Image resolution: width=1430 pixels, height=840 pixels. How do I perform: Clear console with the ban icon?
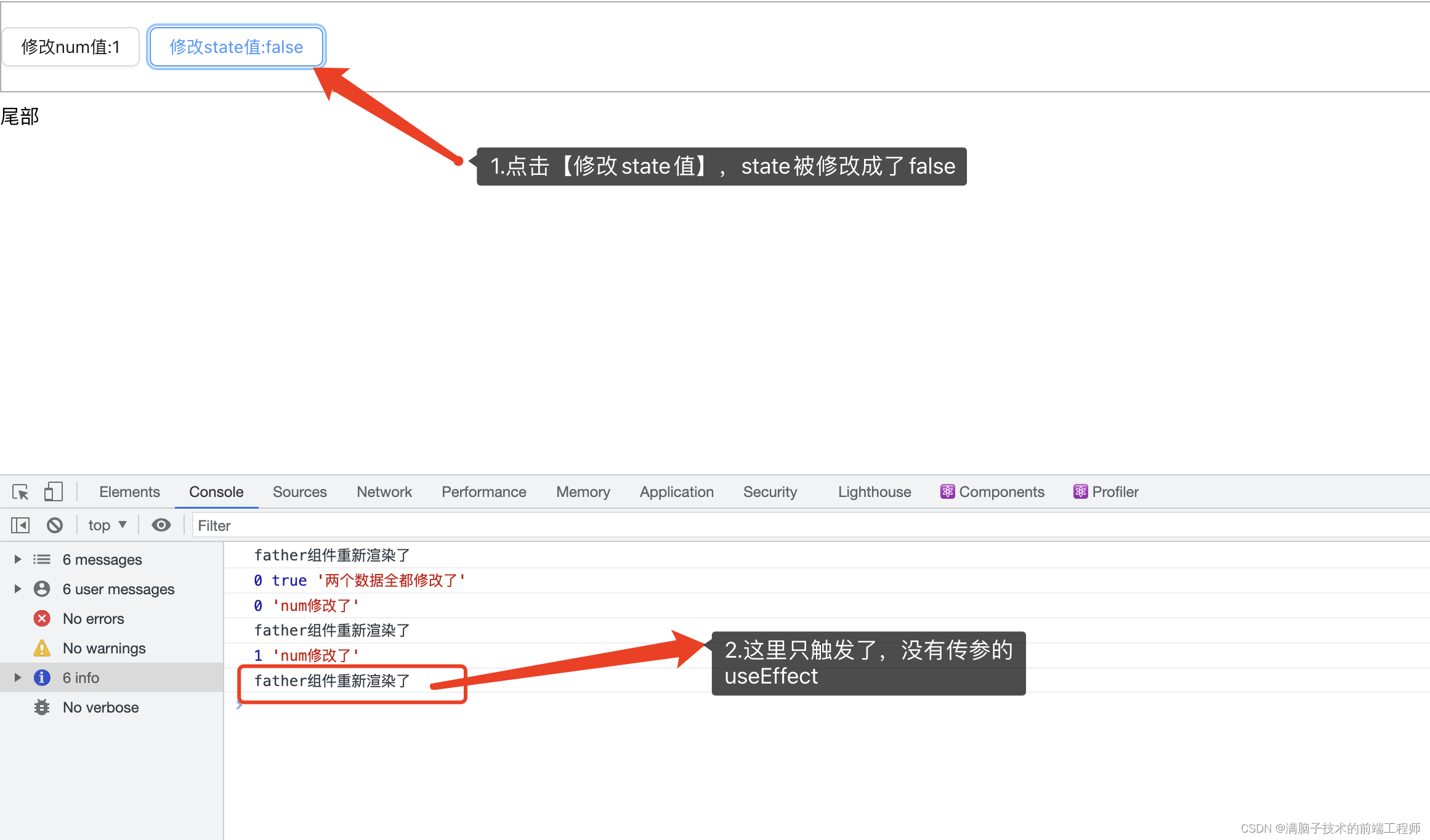[x=55, y=525]
